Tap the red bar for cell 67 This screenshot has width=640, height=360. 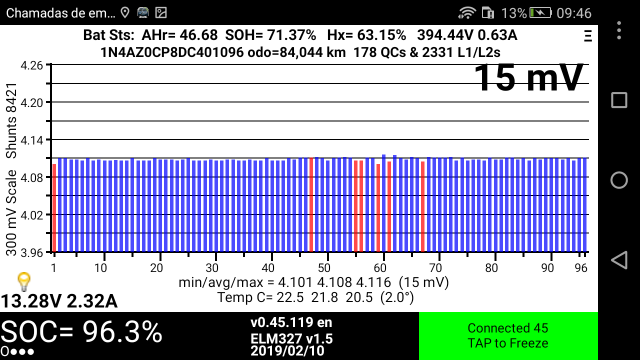pos(423,207)
